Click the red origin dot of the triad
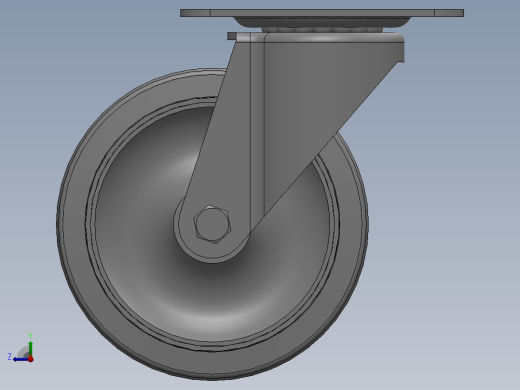Image resolution: width=520 pixels, height=390 pixels. (31, 359)
